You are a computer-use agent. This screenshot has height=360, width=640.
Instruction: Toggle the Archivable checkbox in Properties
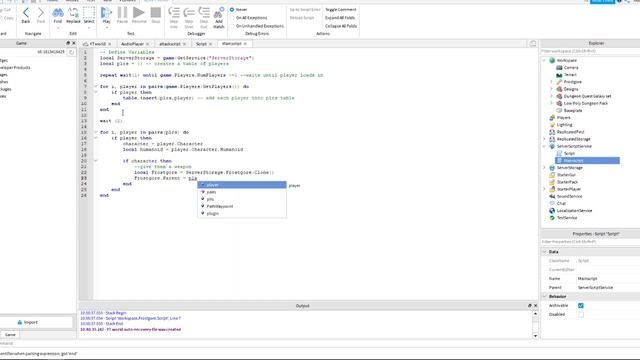click(581, 305)
